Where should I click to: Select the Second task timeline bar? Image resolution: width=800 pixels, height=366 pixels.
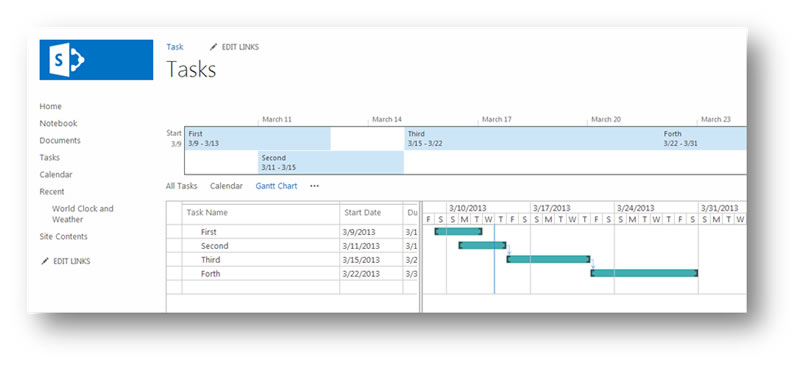click(x=331, y=162)
